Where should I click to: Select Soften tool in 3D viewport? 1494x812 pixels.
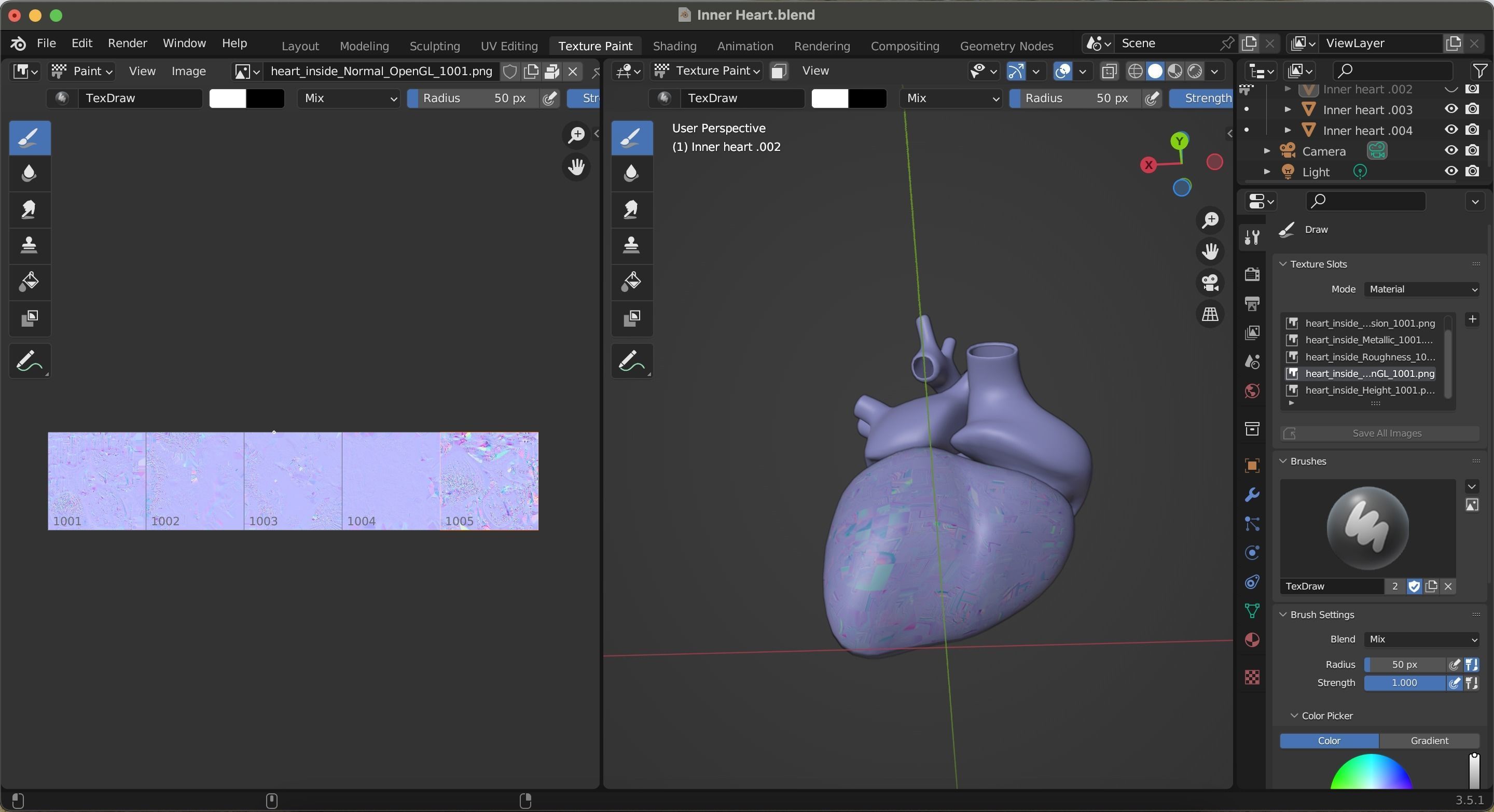pyautogui.click(x=632, y=173)
